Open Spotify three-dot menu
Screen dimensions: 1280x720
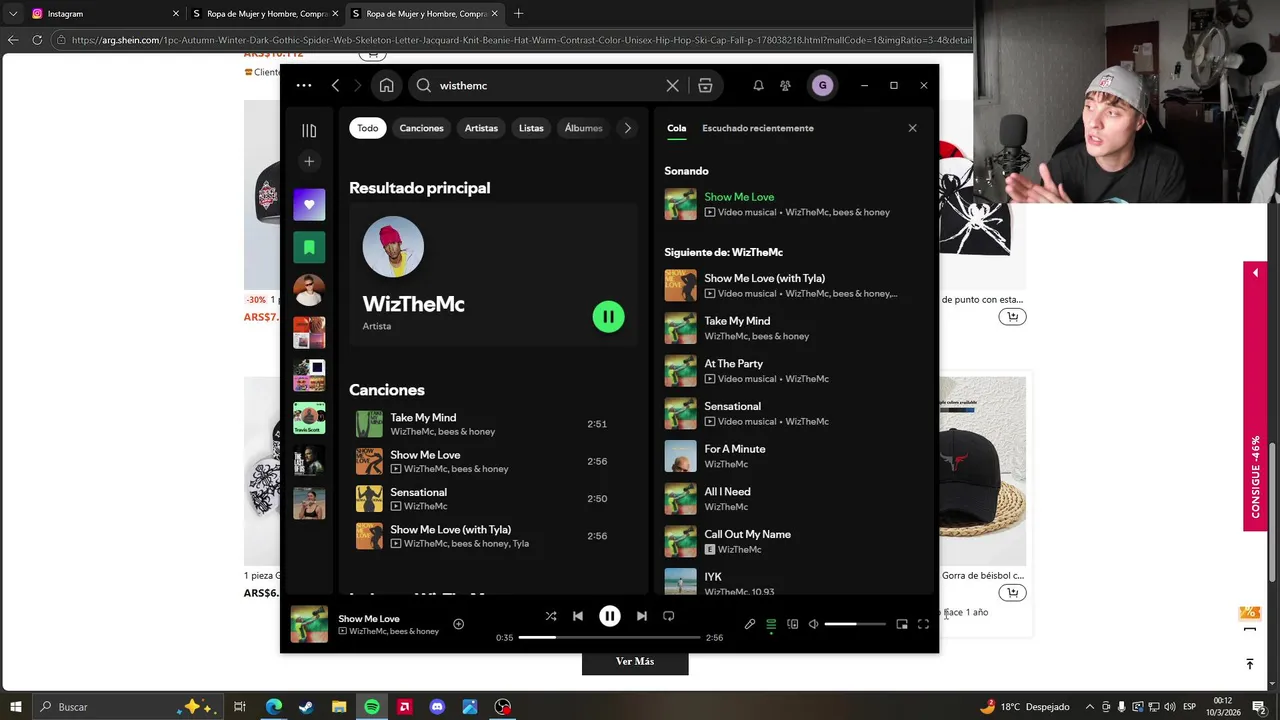pyautogui.click(x=304, y=86)
